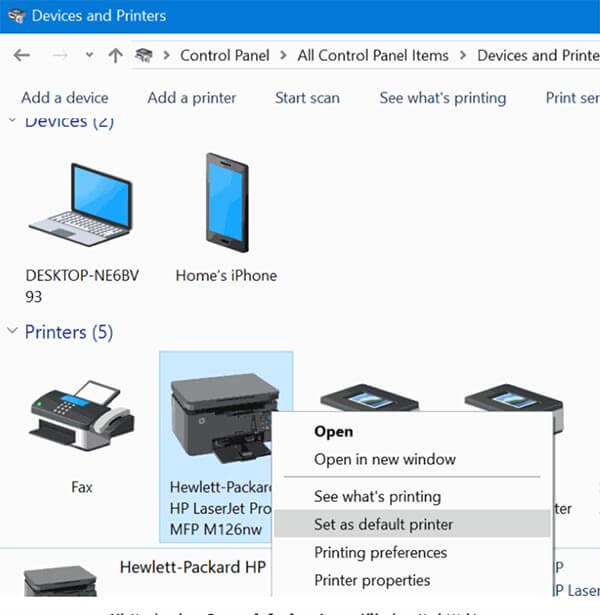Click Add a device toolbar button
This screenshot has width=600, height=615.
coord(65,98)
